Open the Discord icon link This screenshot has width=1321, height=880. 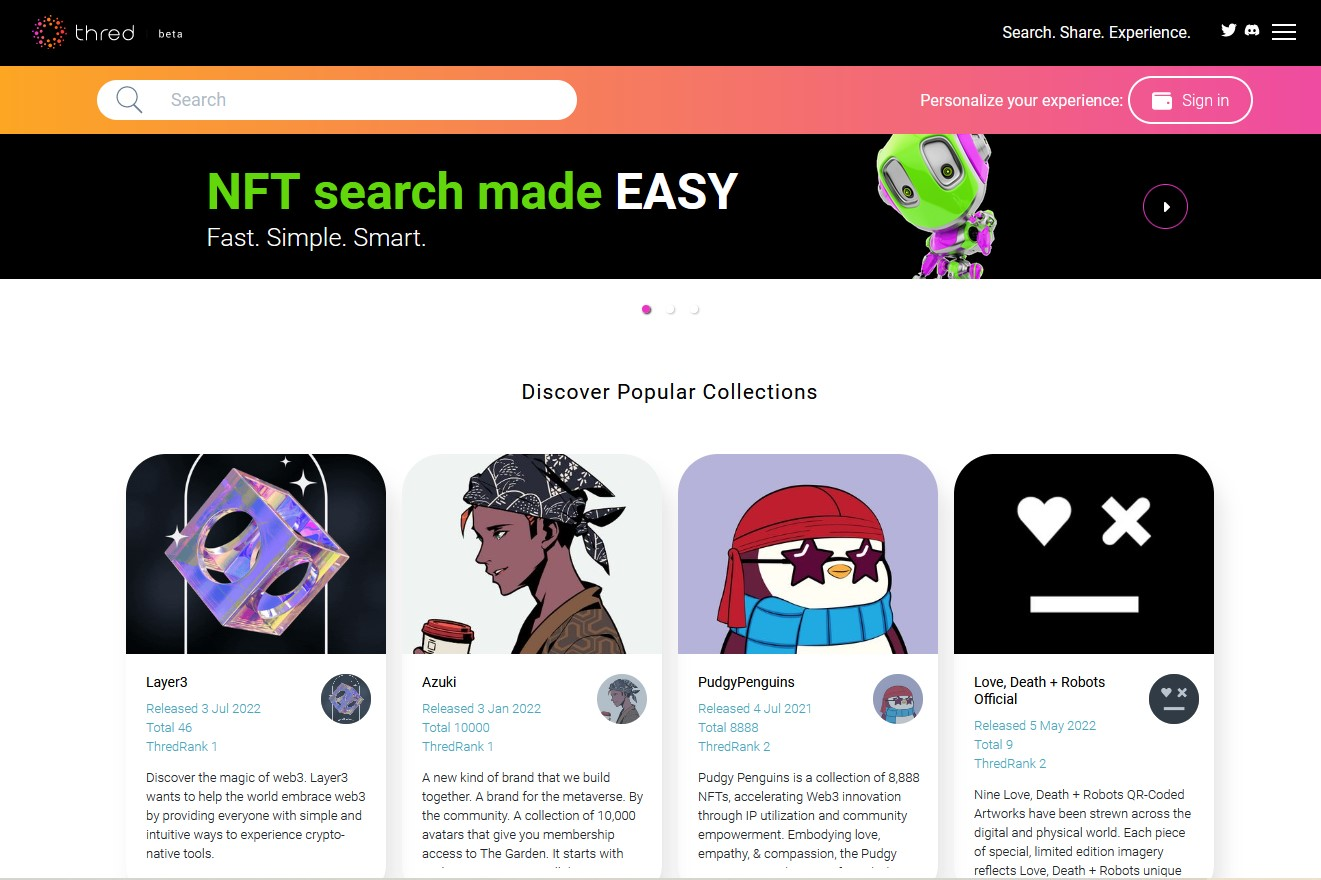(x=1252, y=30)
